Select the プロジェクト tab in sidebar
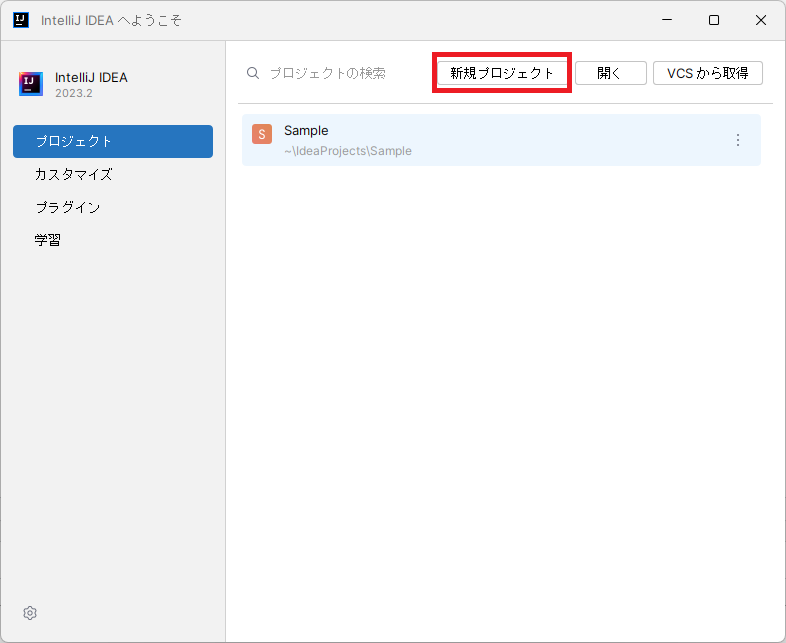Screen dimensions: 786x643 [113, 141]
